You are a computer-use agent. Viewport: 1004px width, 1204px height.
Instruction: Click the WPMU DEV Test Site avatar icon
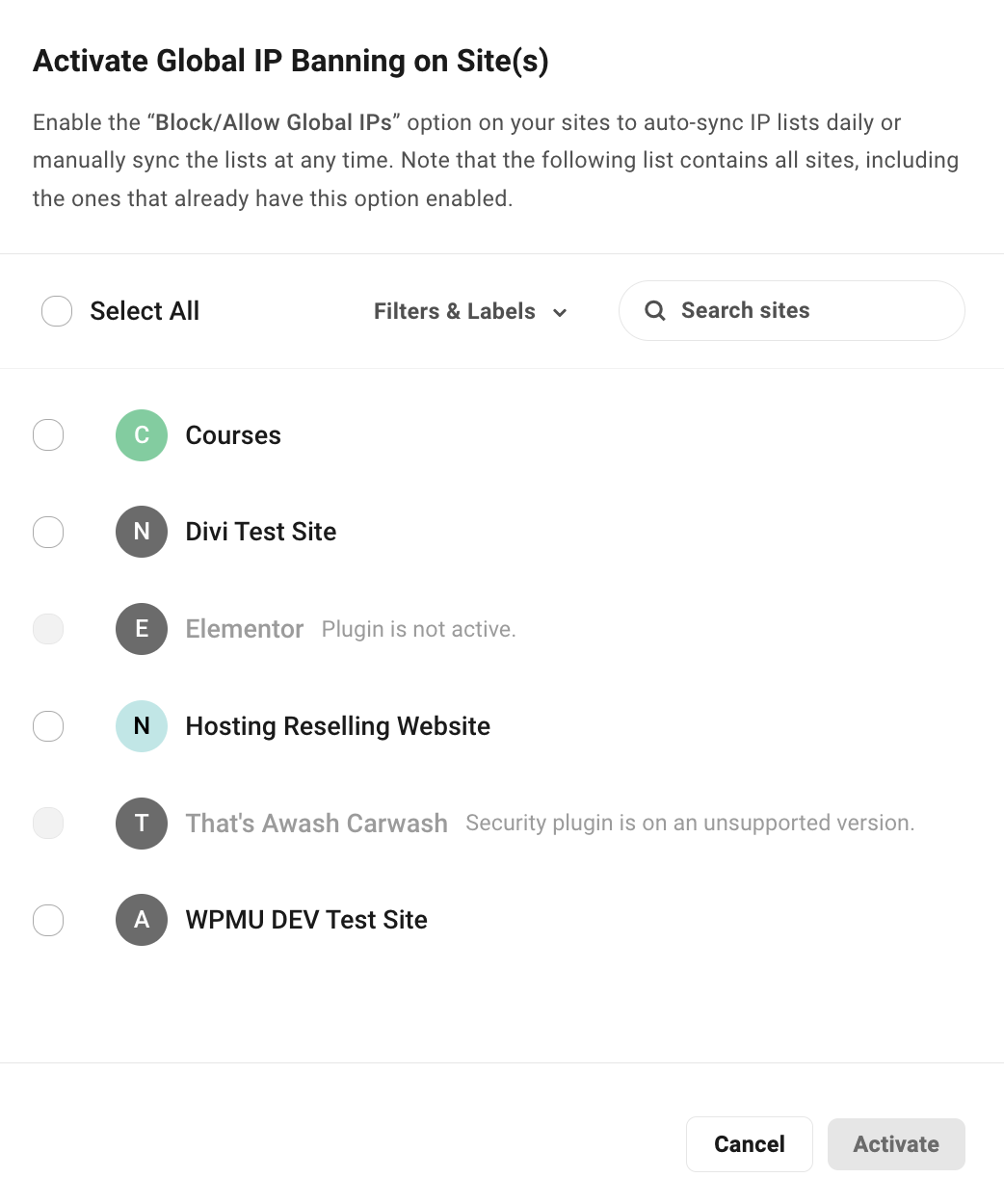[141, 920]
